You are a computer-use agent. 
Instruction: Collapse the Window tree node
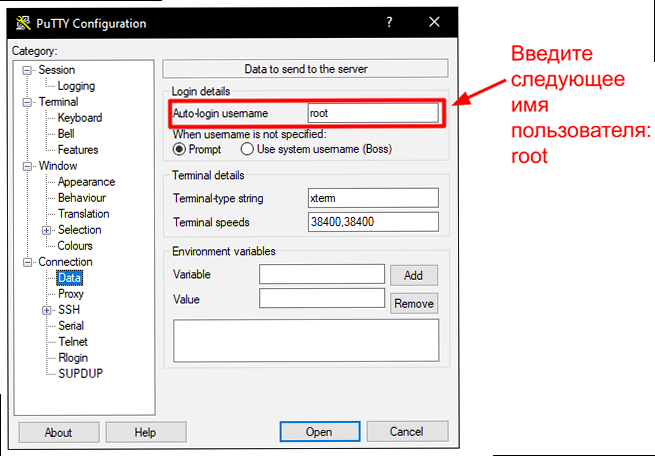click(27, 166)
